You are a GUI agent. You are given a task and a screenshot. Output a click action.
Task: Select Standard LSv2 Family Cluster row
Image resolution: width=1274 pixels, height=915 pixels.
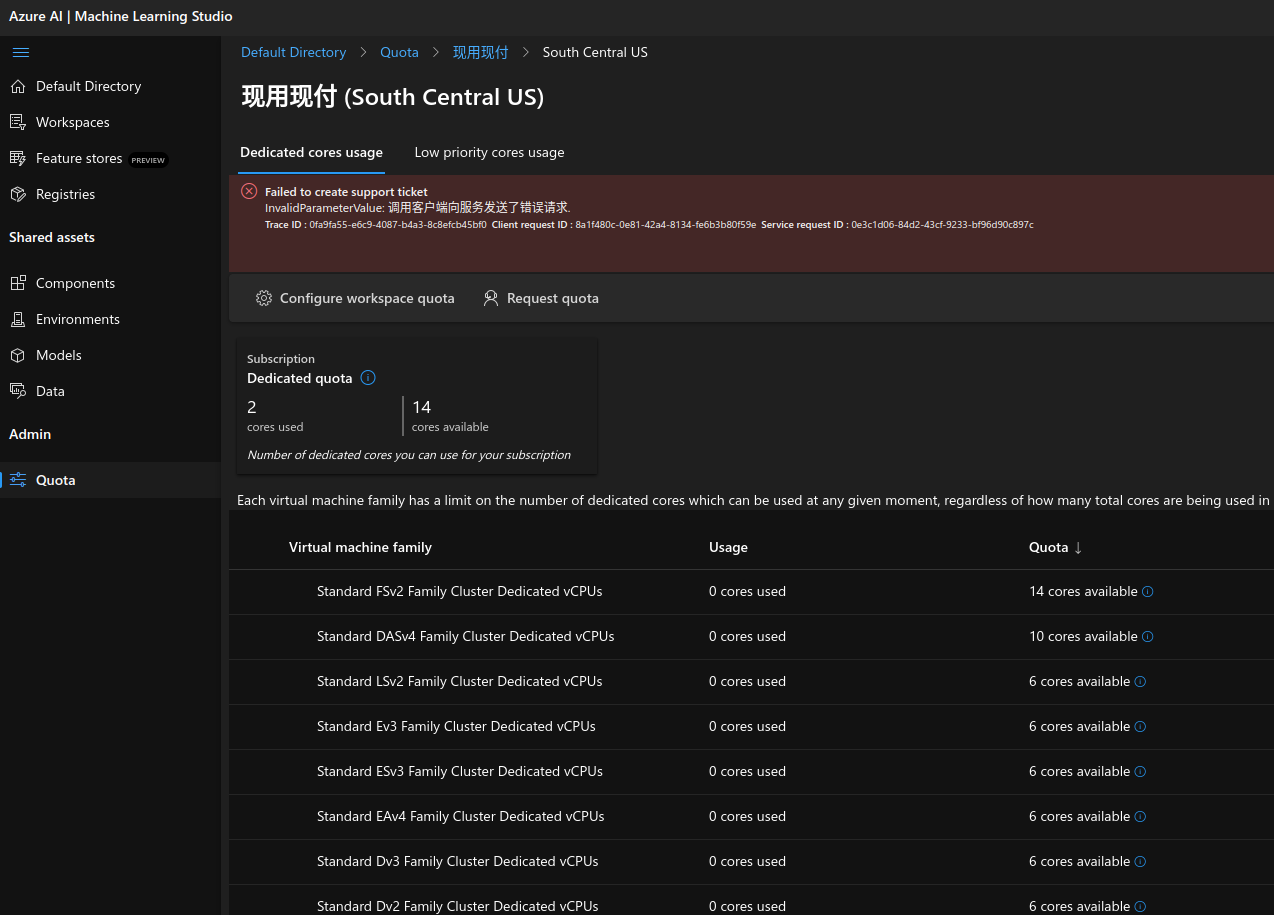click(751, 682)
